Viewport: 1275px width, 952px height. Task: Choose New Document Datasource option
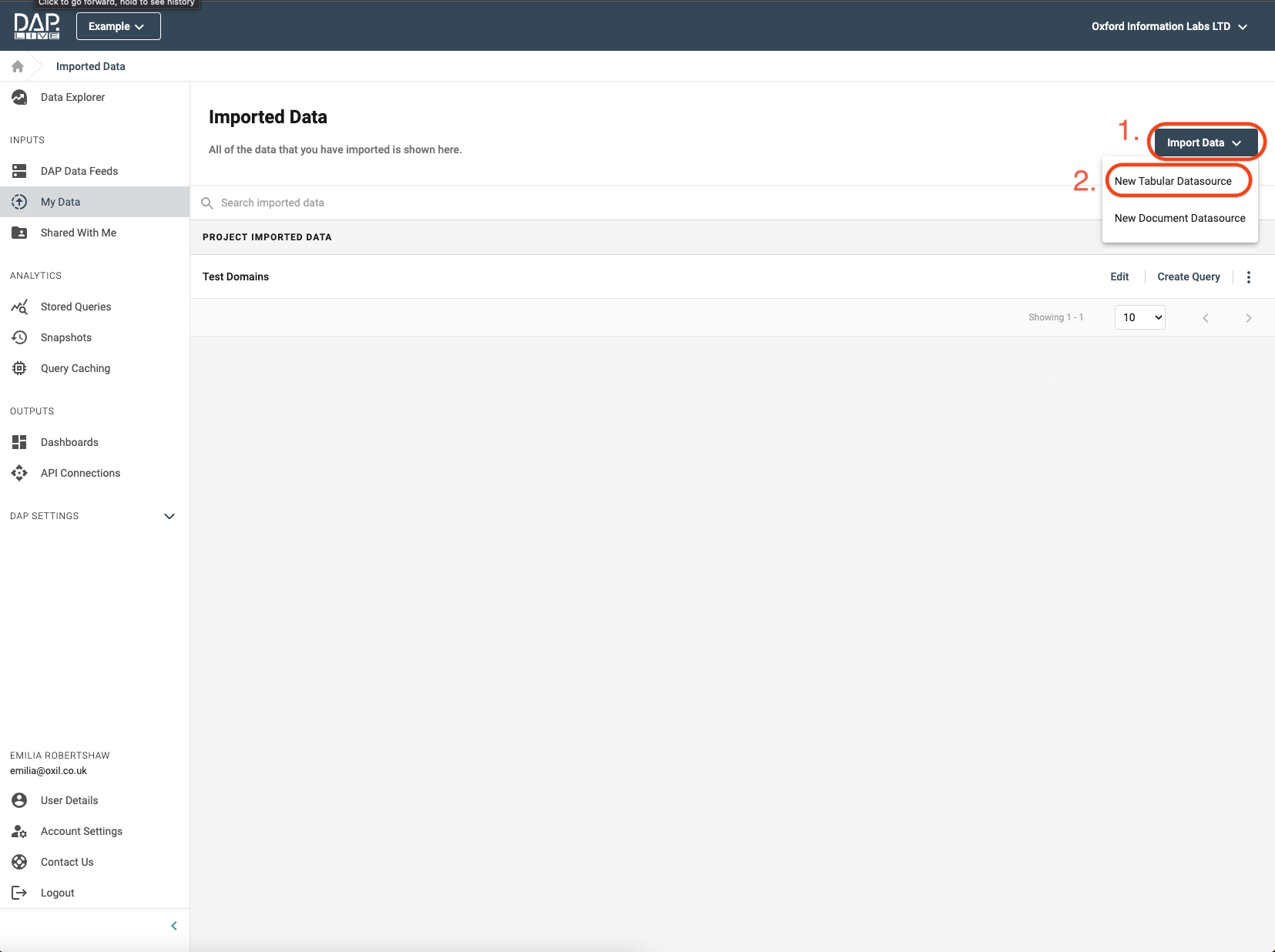point(1179,218)
